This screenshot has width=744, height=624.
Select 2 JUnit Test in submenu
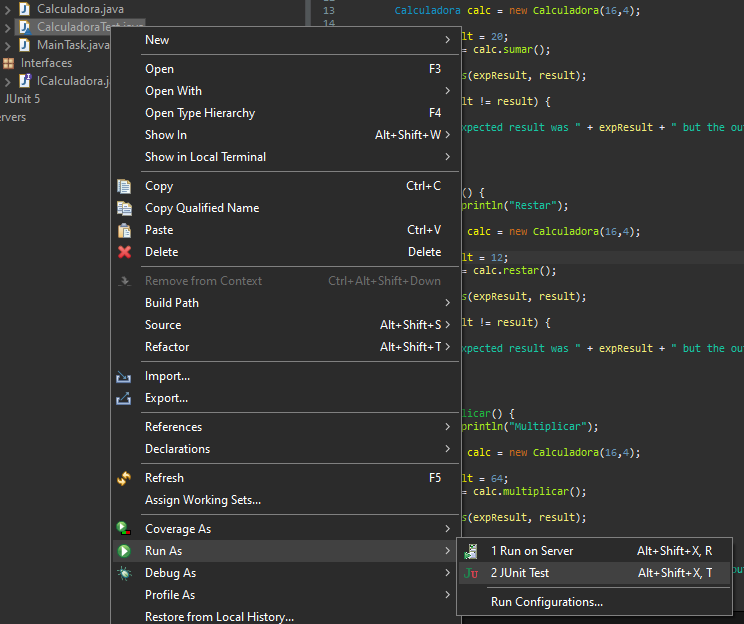coord(594,573)
